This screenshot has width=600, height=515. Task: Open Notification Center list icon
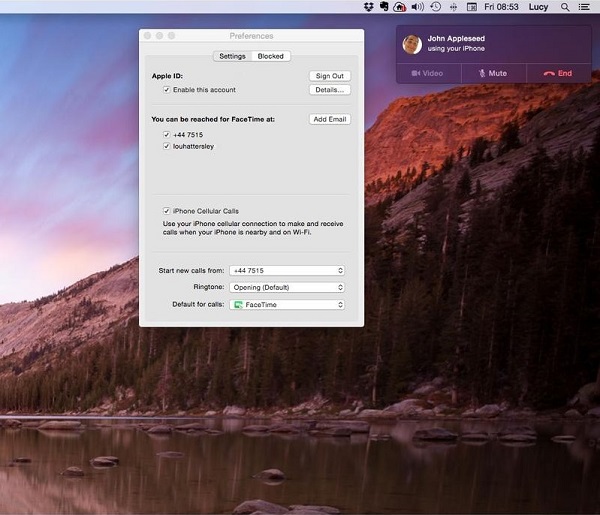584,7
